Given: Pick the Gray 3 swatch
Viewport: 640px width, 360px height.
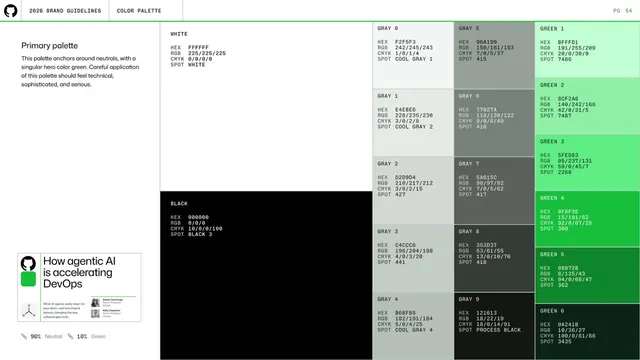Looking at the screenshot, I should click(413, 258).
